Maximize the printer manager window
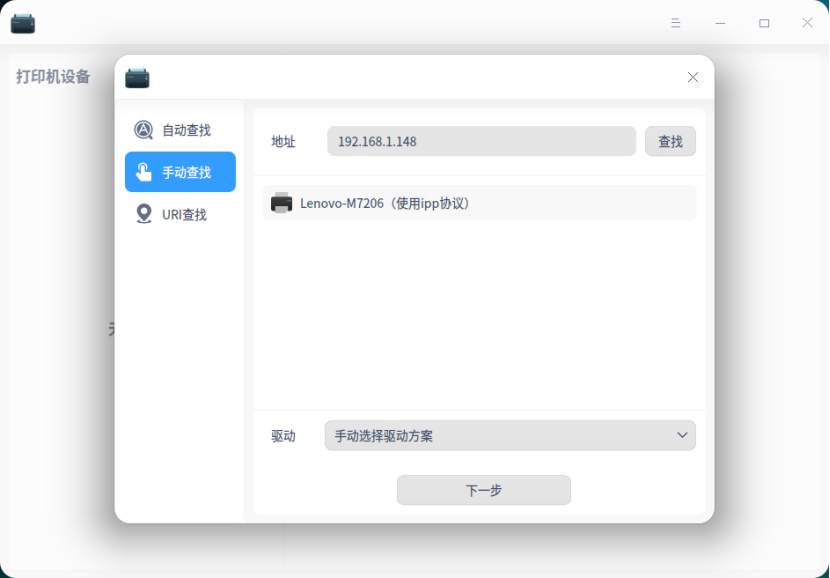Image resolution: width=830 pixels, height=578 pixels. tap(764, 23)
